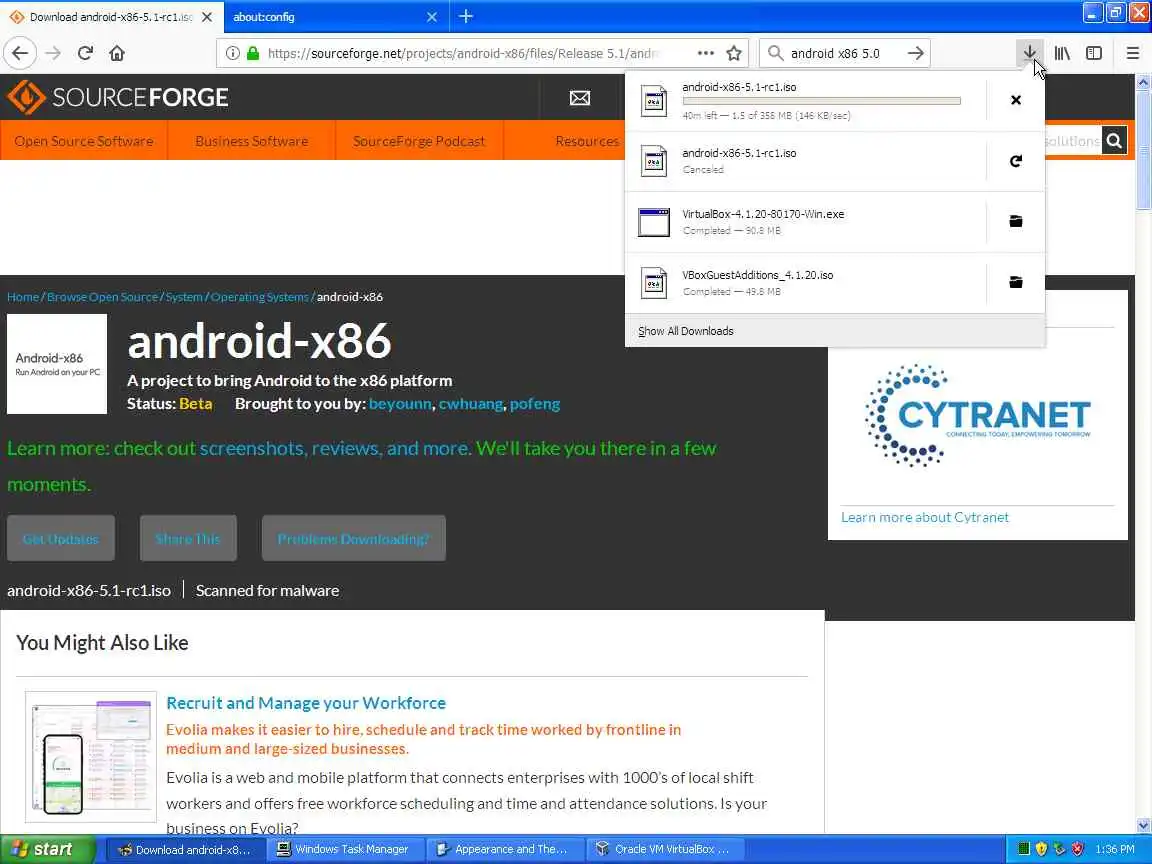Click the SourceForge logo
Screen dimensions: 1152x864
pos(118,97)
